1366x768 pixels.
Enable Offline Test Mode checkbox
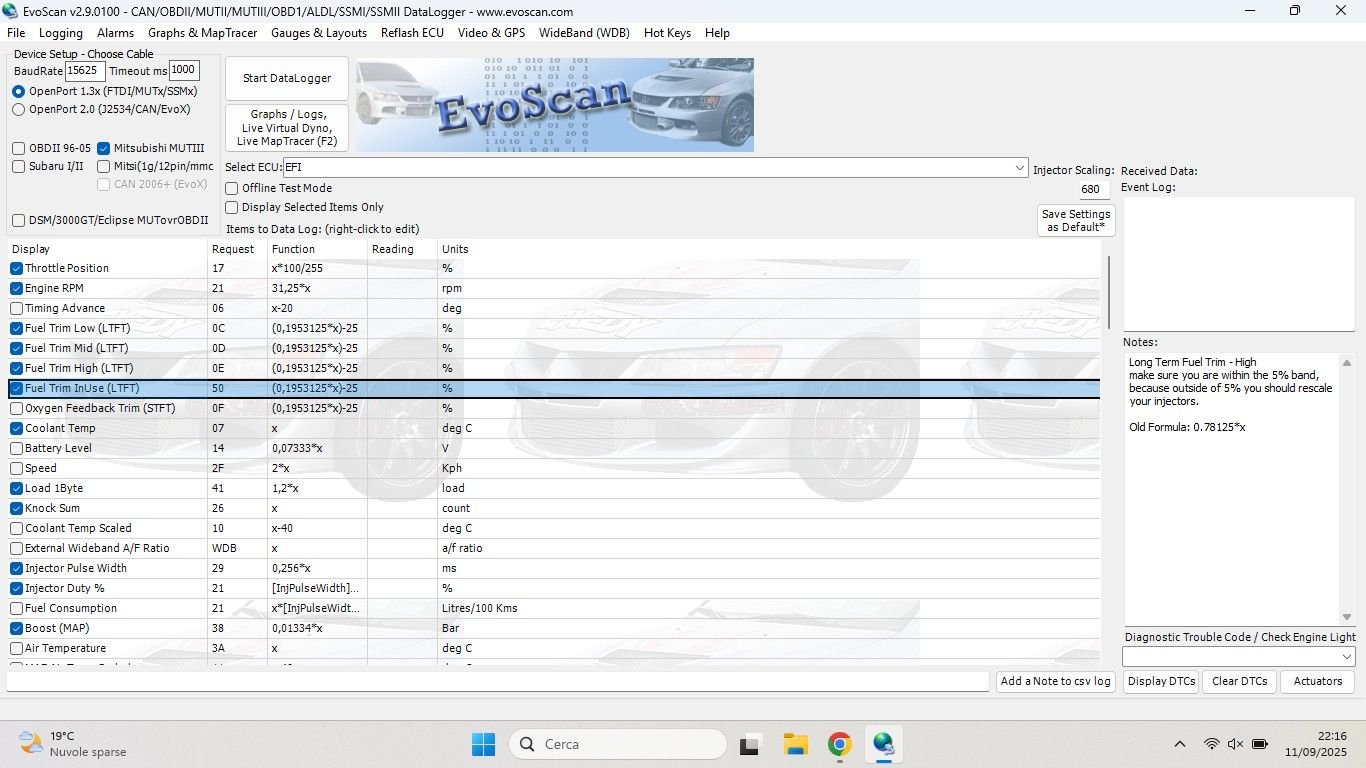232,188
